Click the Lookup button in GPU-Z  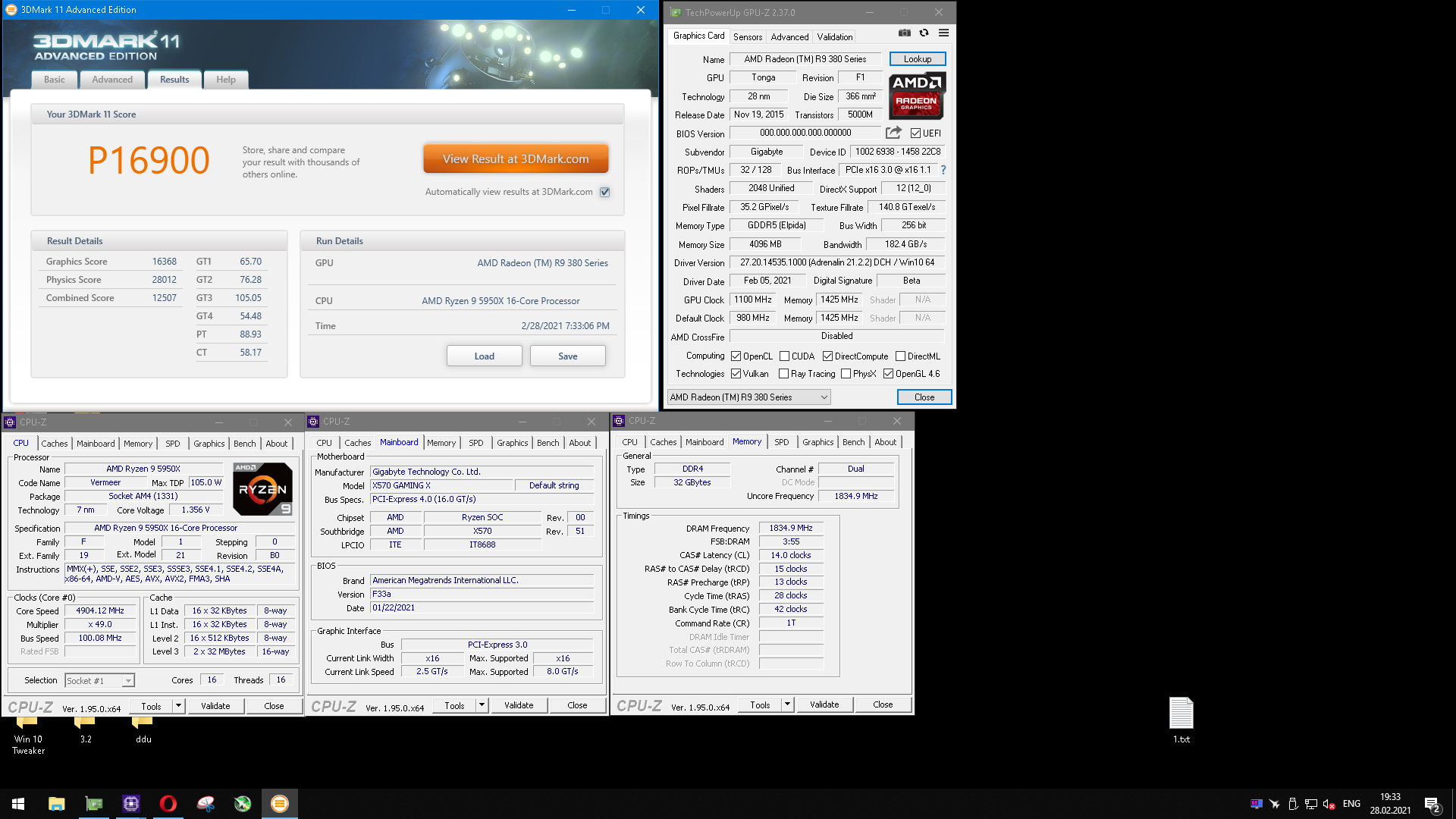918,58
